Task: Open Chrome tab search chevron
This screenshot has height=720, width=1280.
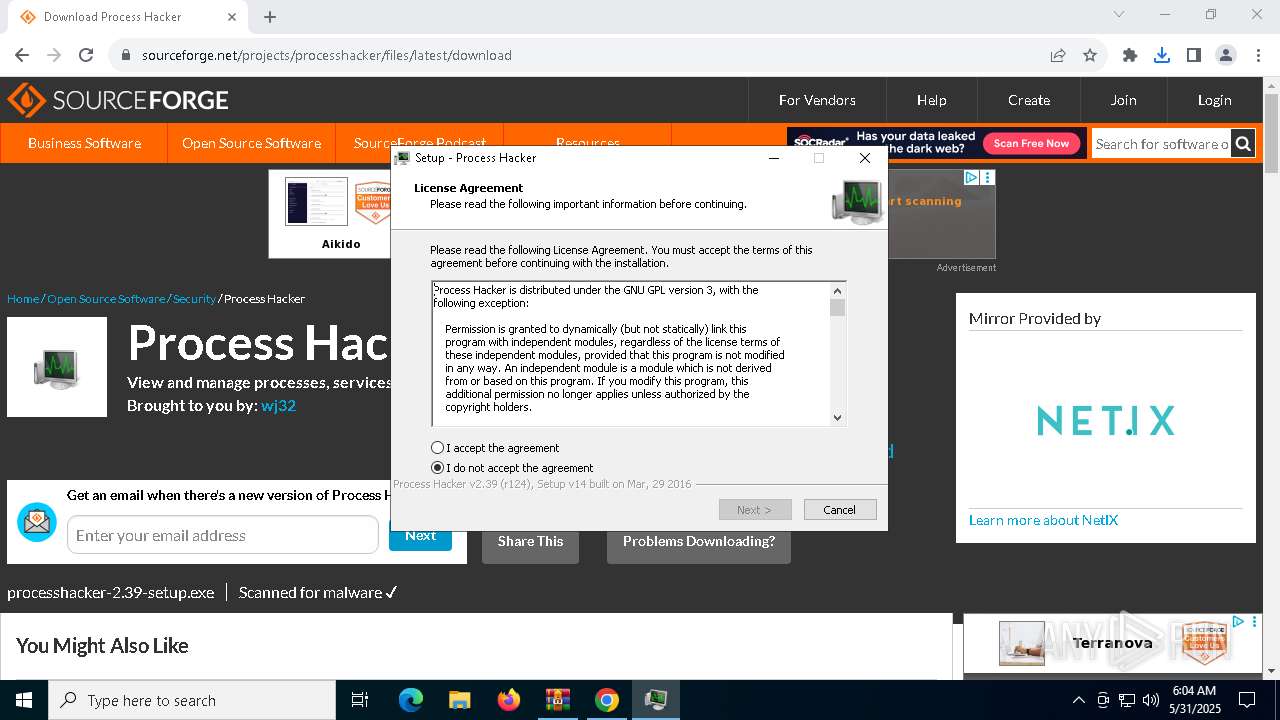Action: (x=1119, y=14)
